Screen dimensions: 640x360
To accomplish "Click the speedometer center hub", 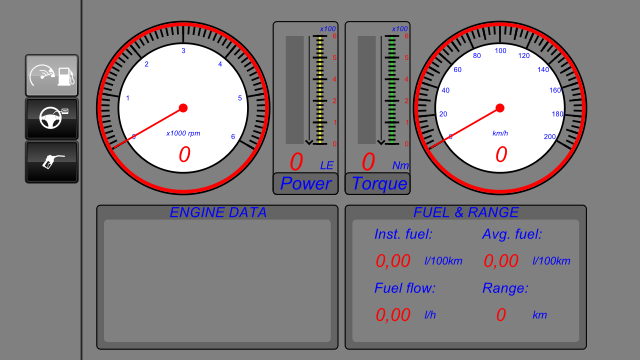I will [x=500, y=108].
